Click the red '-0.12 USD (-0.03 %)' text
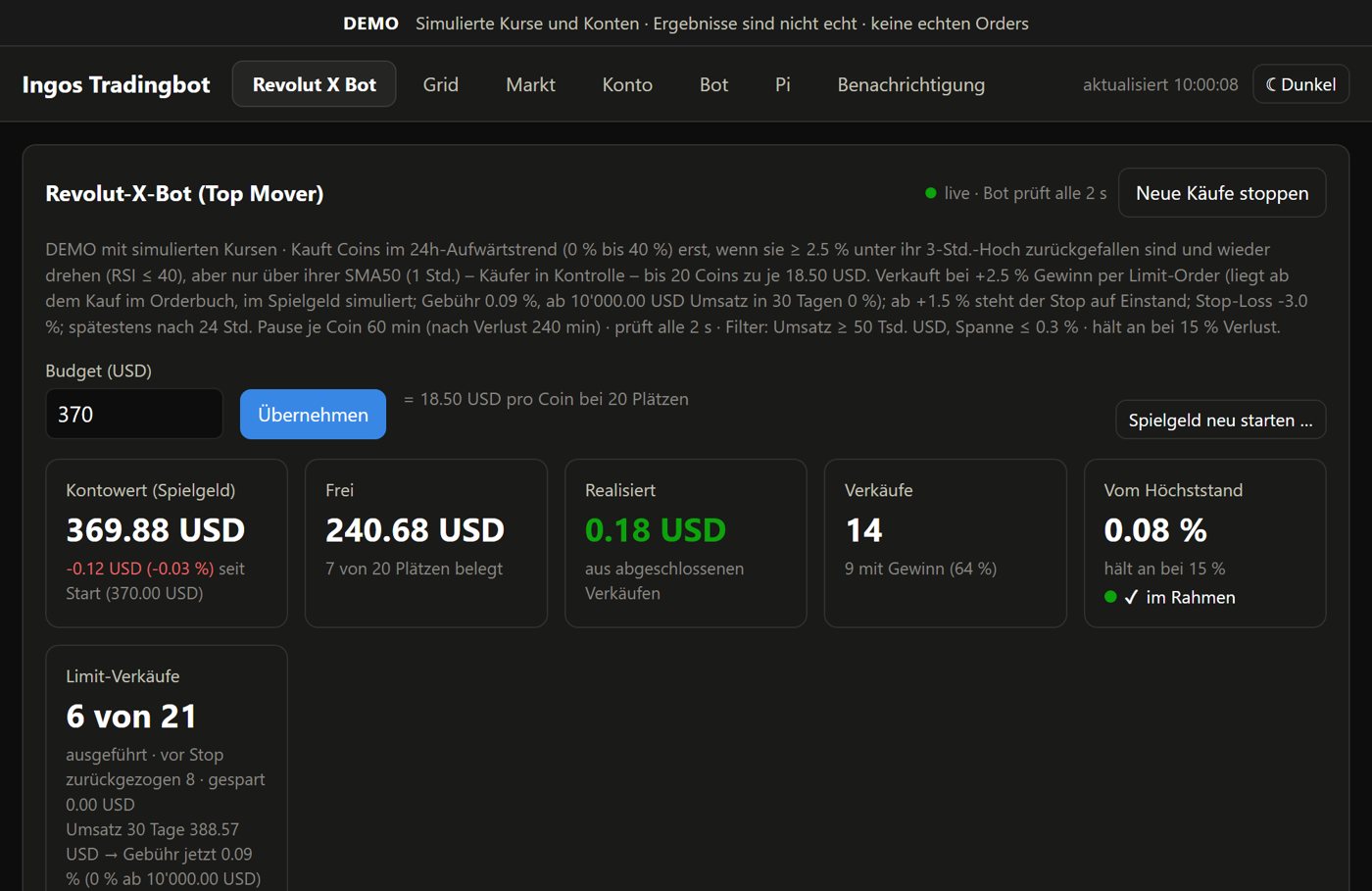This screenshot has height=891, width=1372. [139, 569]
